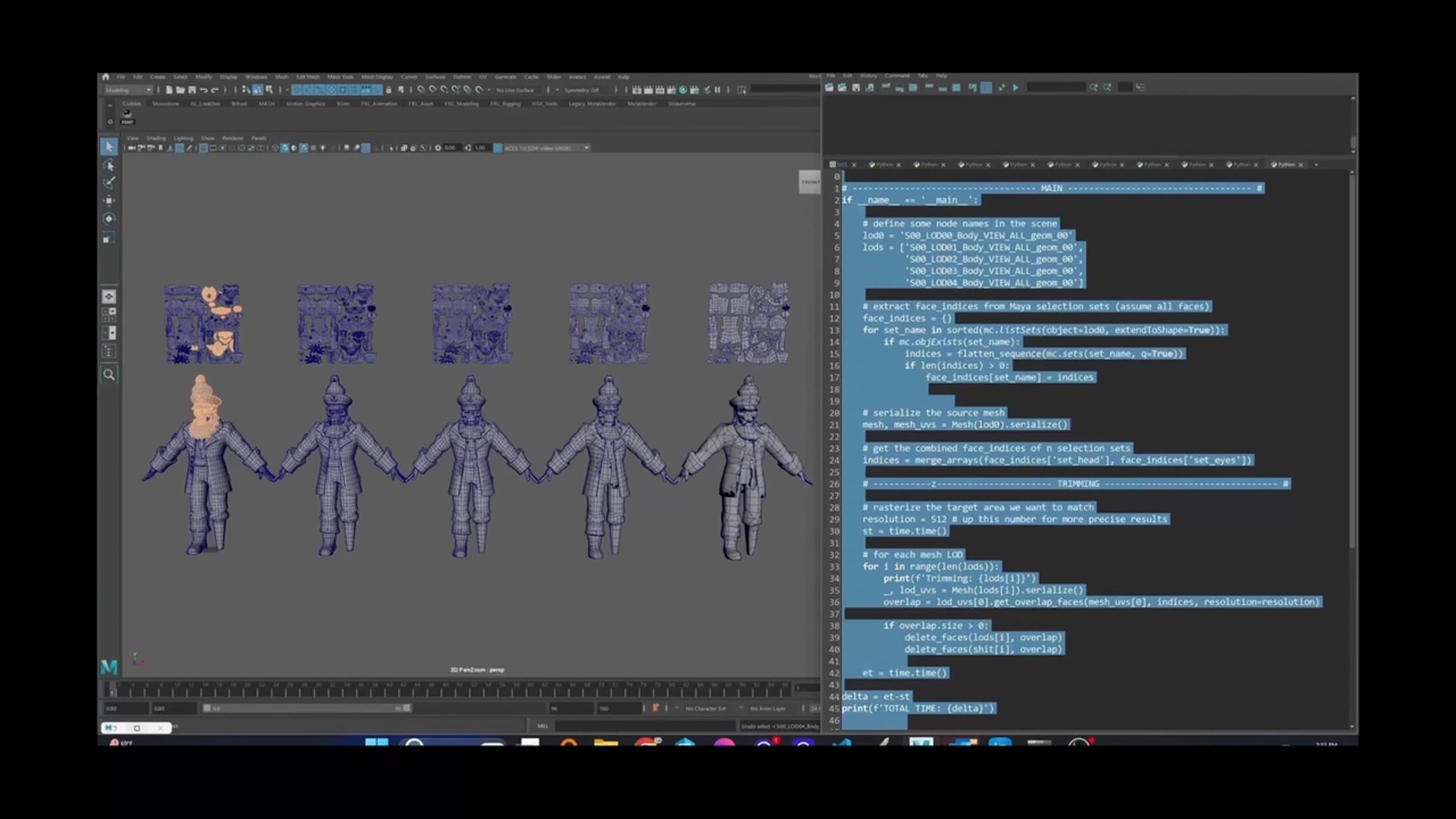Open the Windows Start menu

pos(376,742)
